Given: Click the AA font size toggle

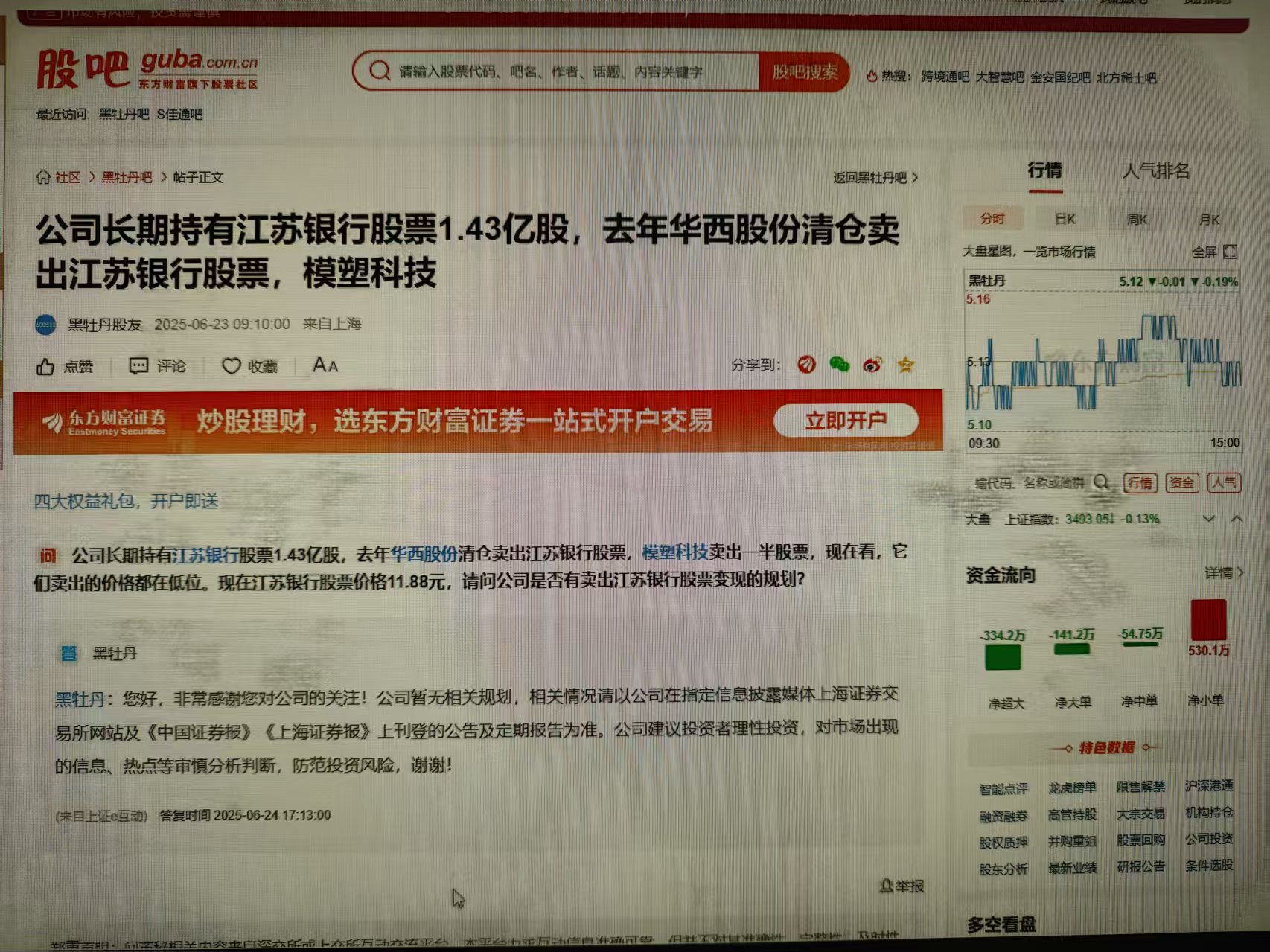Looking at the screenshot, I should [x=325, y=365].
